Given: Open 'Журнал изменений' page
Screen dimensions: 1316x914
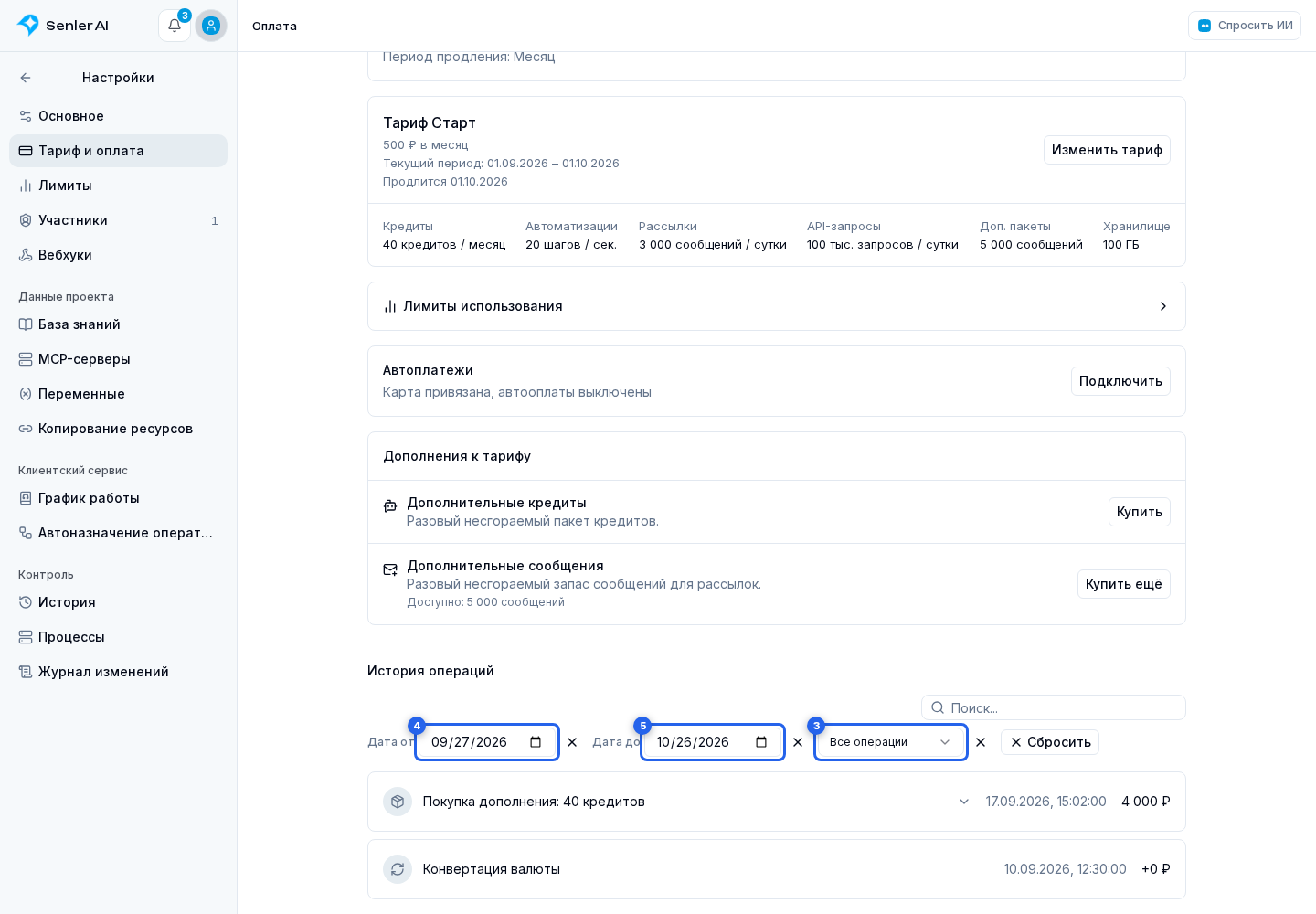Looking at the screenshot, I should (118, 672).
